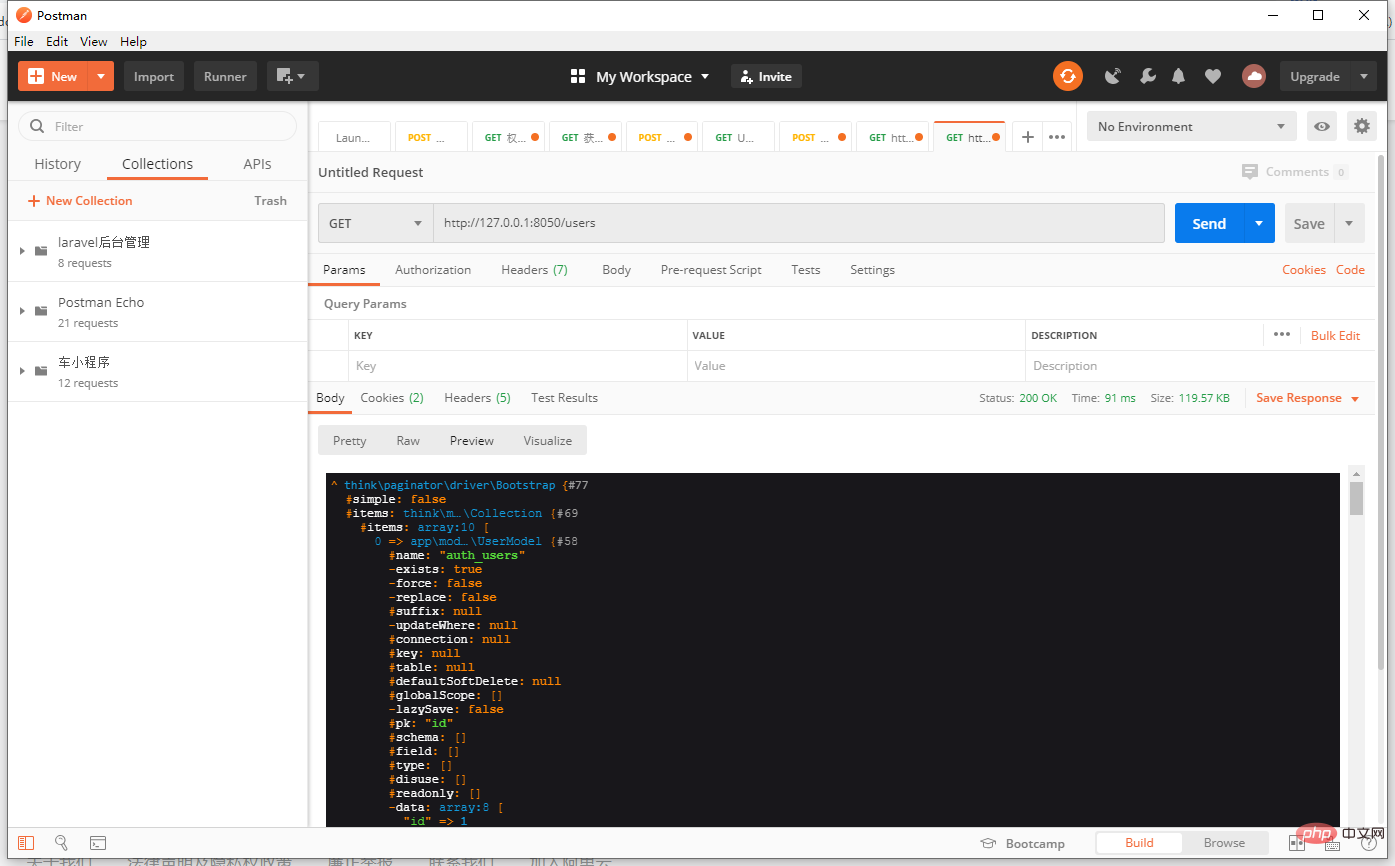The image size is (1395, 866).
Task: Switch to Browse mode toggle
Action: click(1224, 843)
